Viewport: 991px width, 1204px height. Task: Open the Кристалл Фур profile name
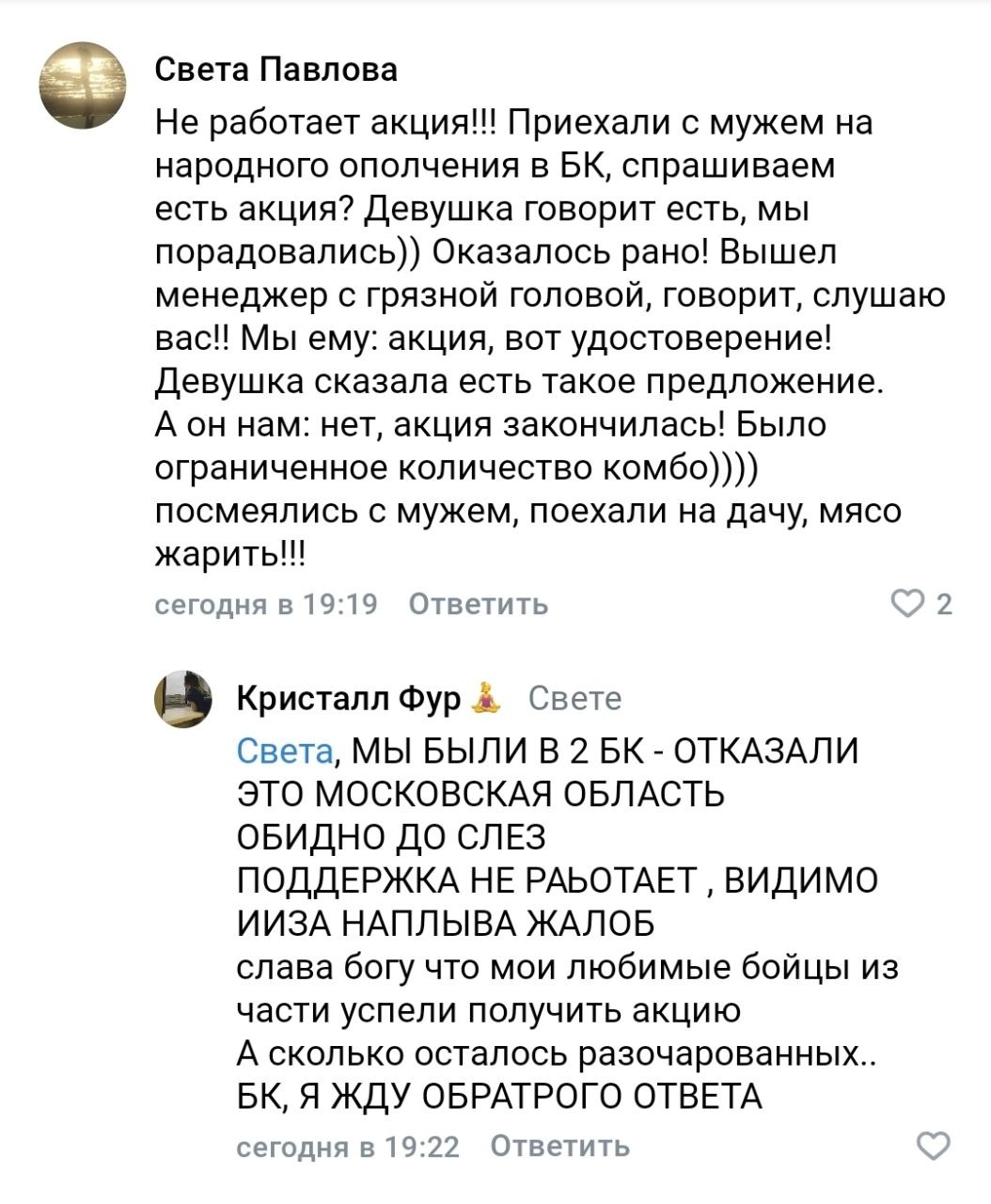coord(349,699)
